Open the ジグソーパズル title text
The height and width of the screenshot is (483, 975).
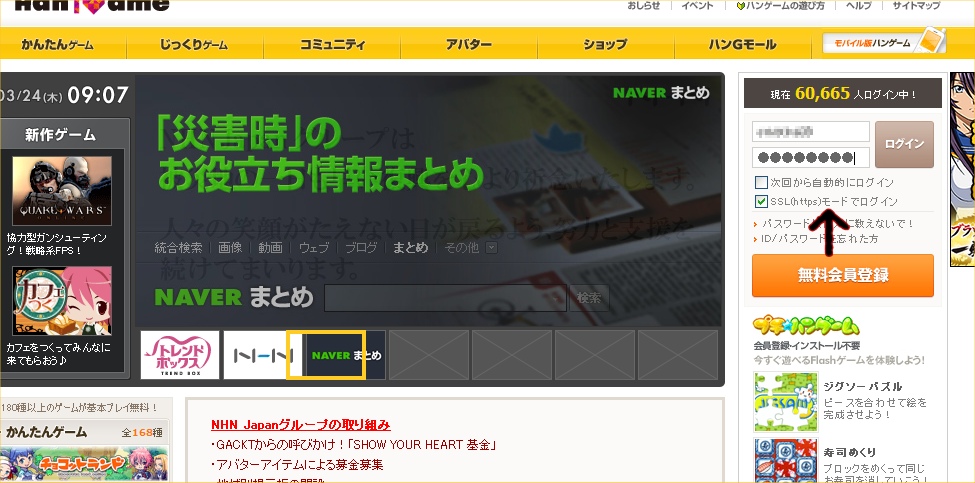click(862, 387)
